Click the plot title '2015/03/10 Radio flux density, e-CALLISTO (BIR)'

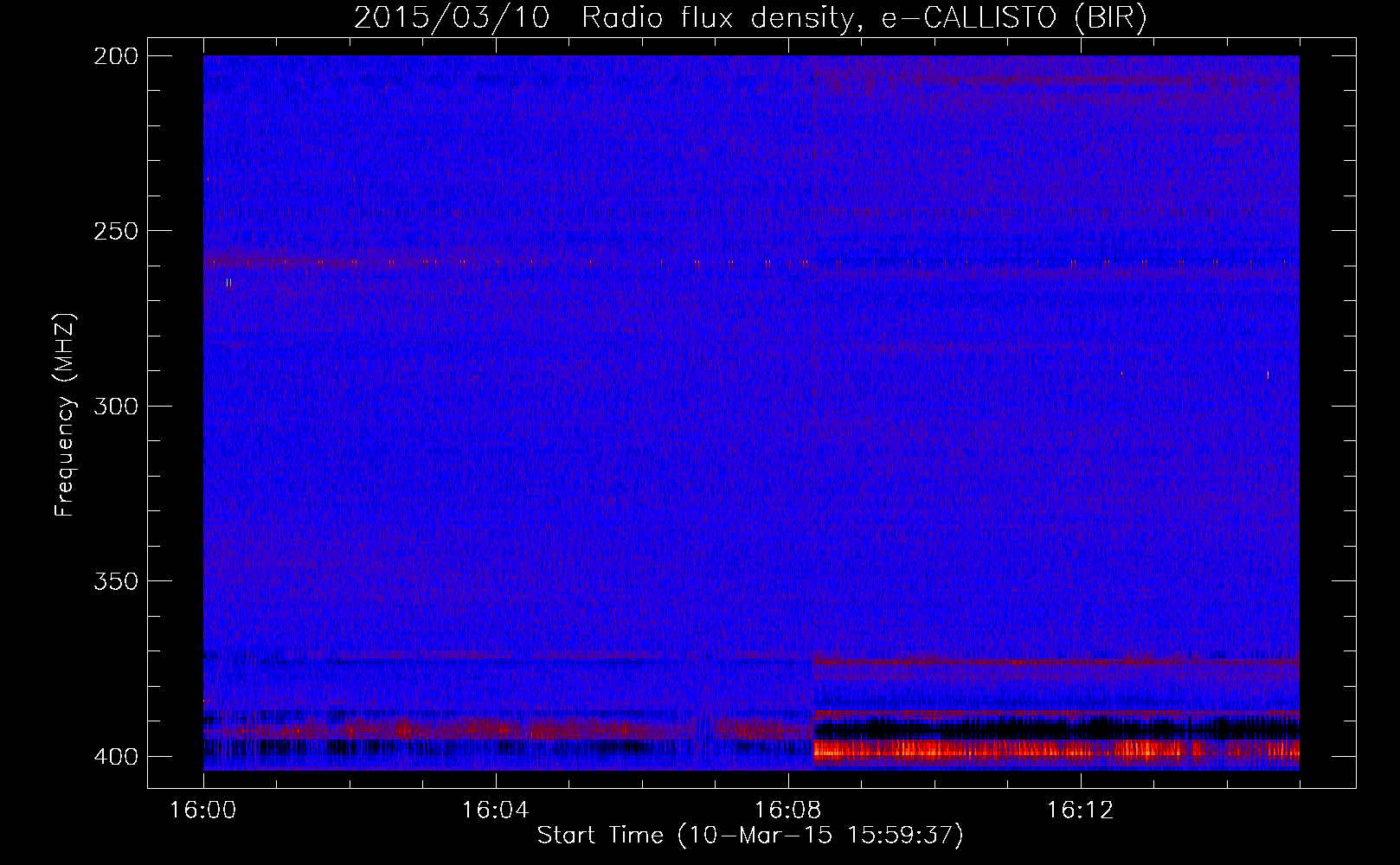pyautogui.click(x=750, y=18)
